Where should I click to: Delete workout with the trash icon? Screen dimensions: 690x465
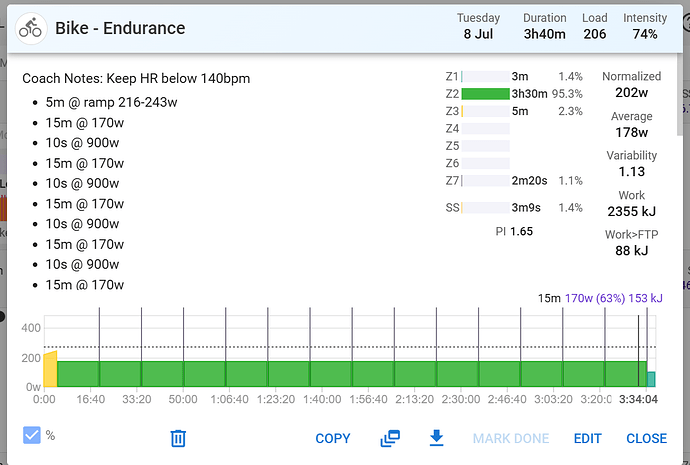click(x=178, y=438)
